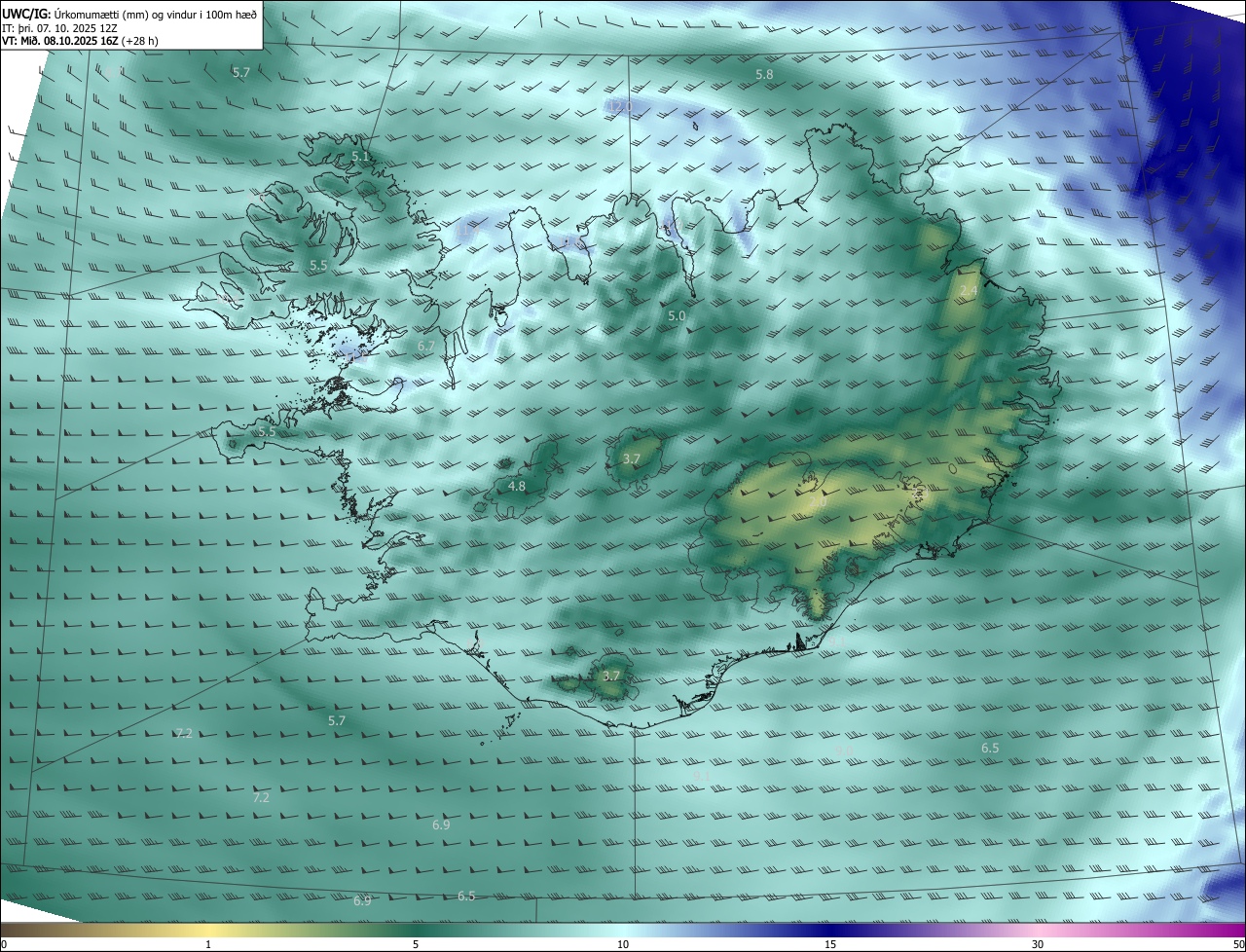Click the 3.7 value on Mýrdalsjökull near south coast
The width and height of the screenshot is (1246, 952).
(611, 676)
